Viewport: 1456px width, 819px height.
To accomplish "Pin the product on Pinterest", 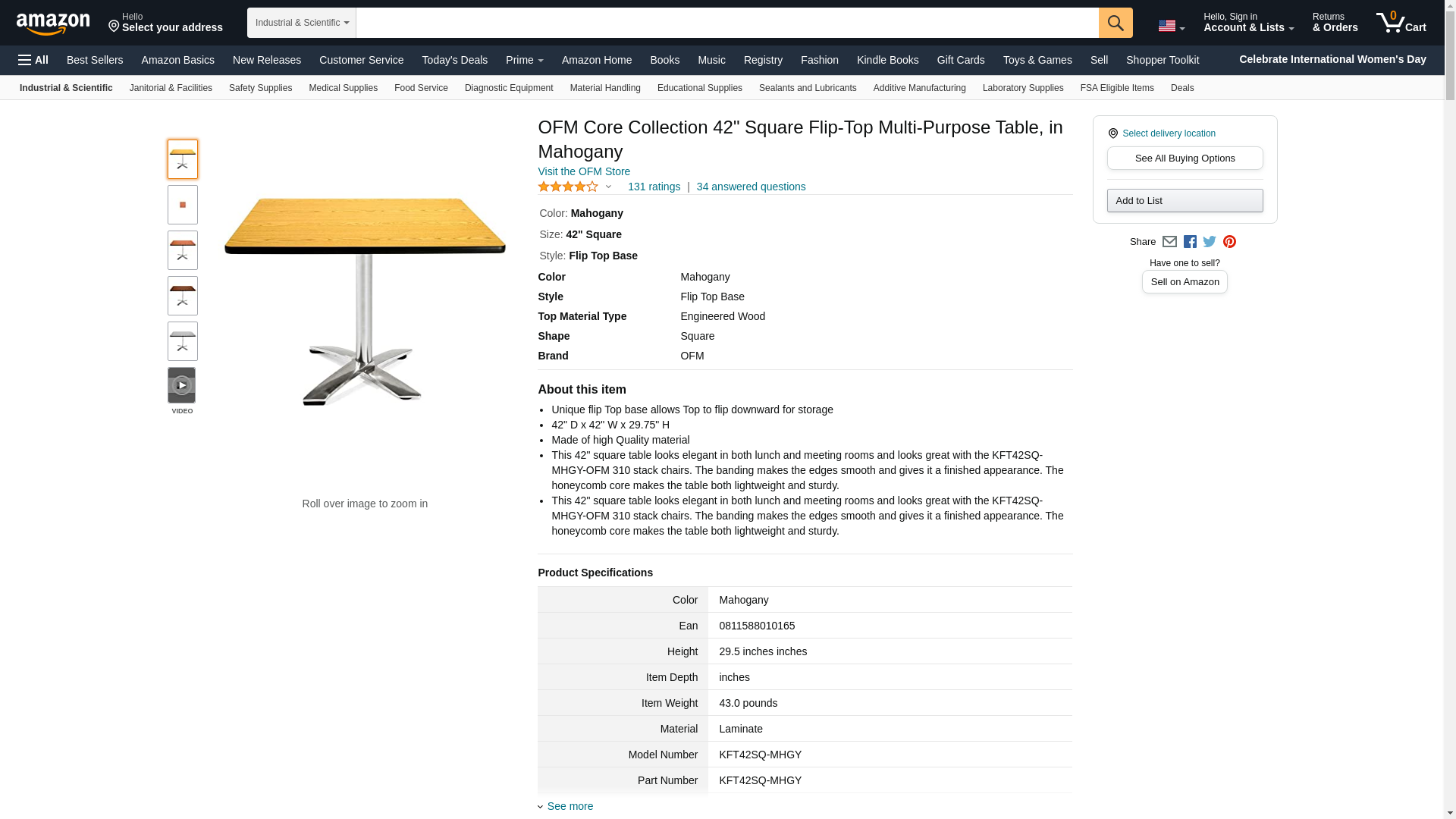I will click(x=1229, y=242).
